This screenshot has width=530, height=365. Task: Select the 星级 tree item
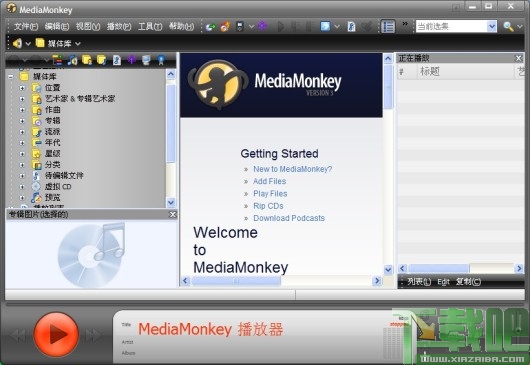point(53,154)
